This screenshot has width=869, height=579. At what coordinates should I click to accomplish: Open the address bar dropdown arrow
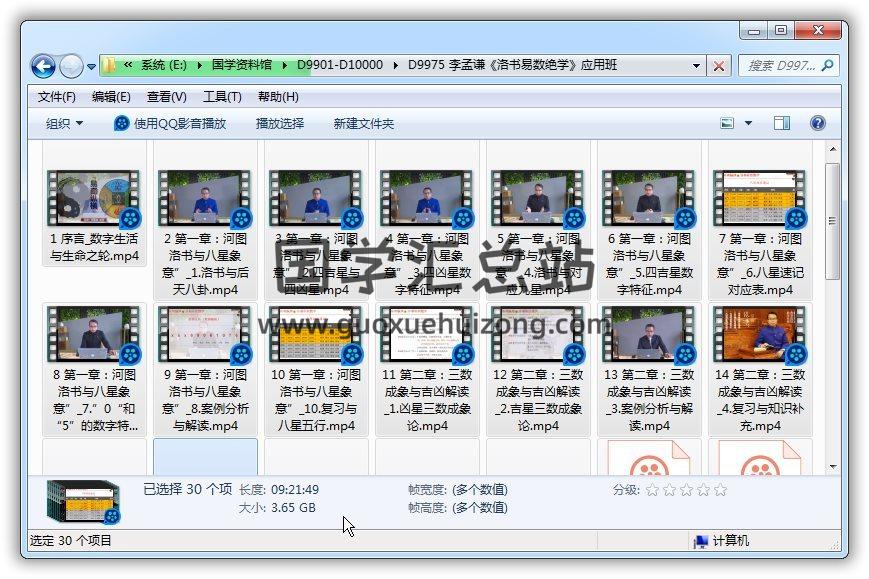(x=697, y=66)
